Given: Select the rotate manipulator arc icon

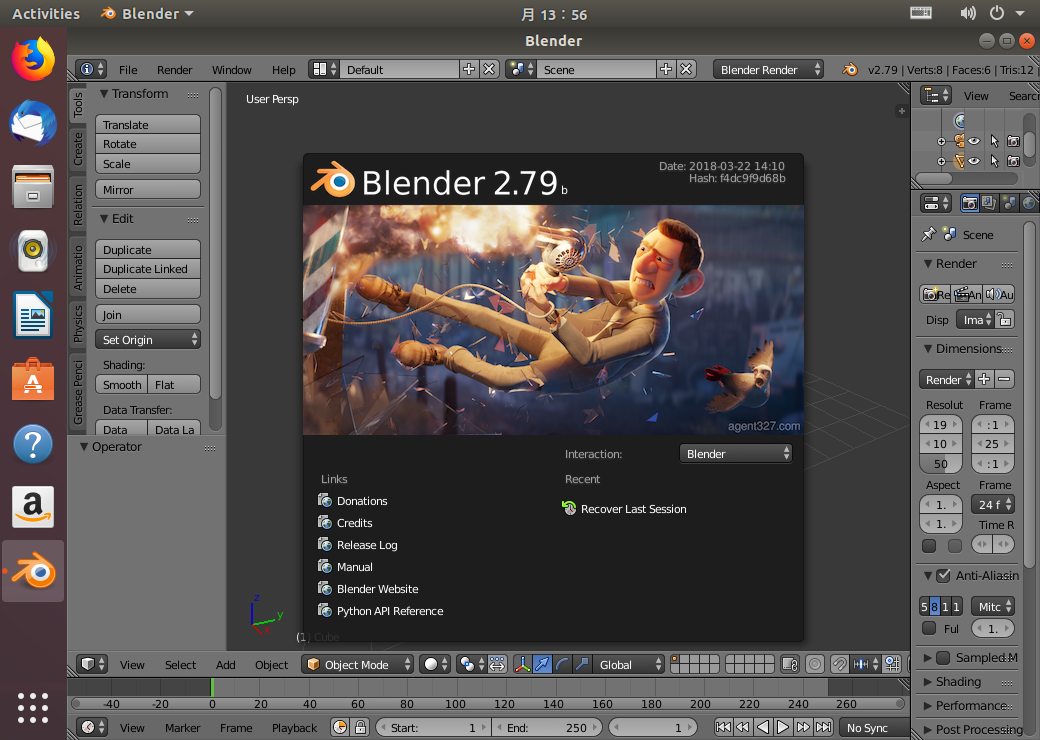Looking at the screenshot, I should pyautogui.click(x=562, y=664).
